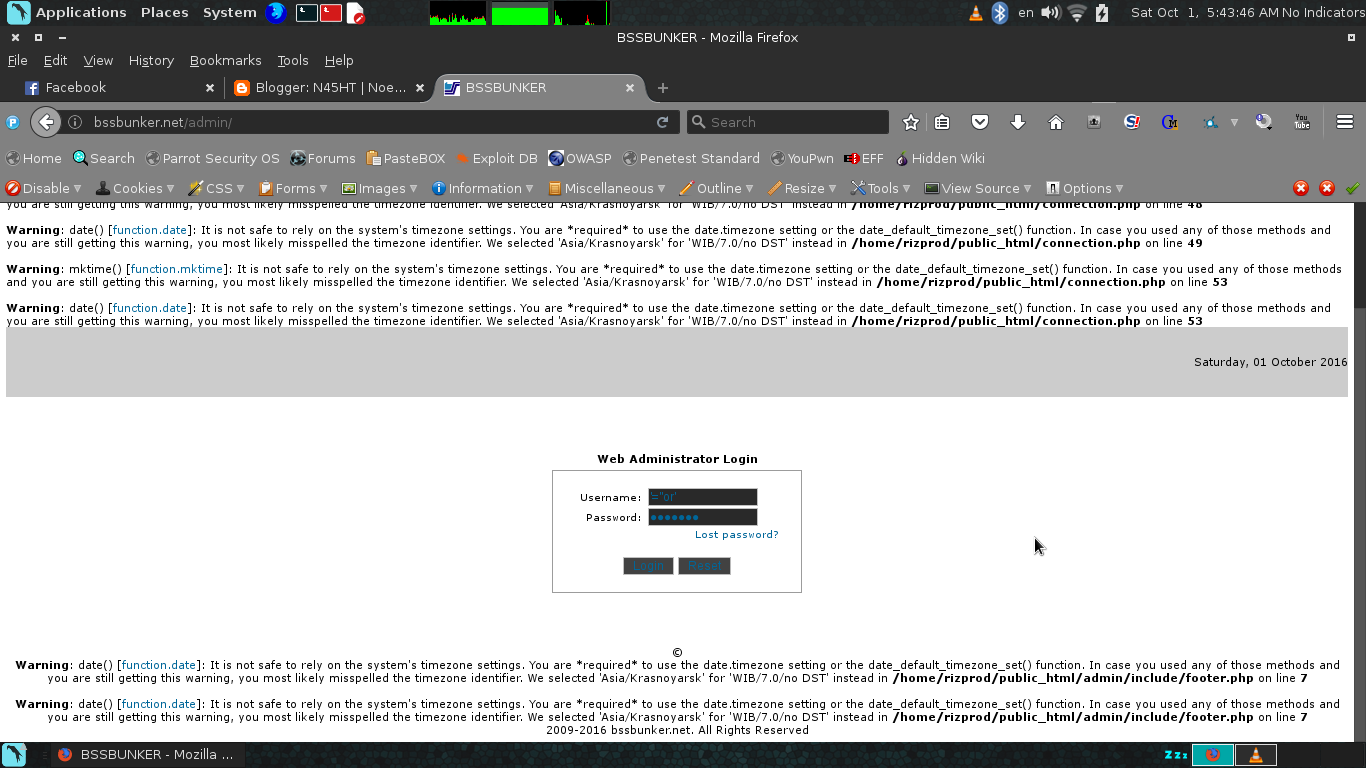Click inside the Password field
1366x768 pixels.
[x=702, y=516]
